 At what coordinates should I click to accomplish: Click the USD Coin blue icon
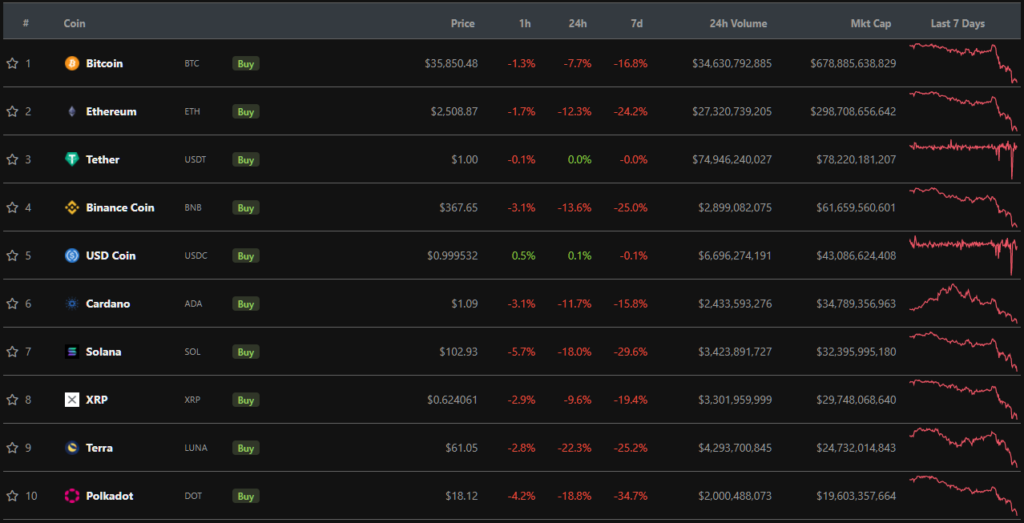pyautogui.click(x=71, y=256)
